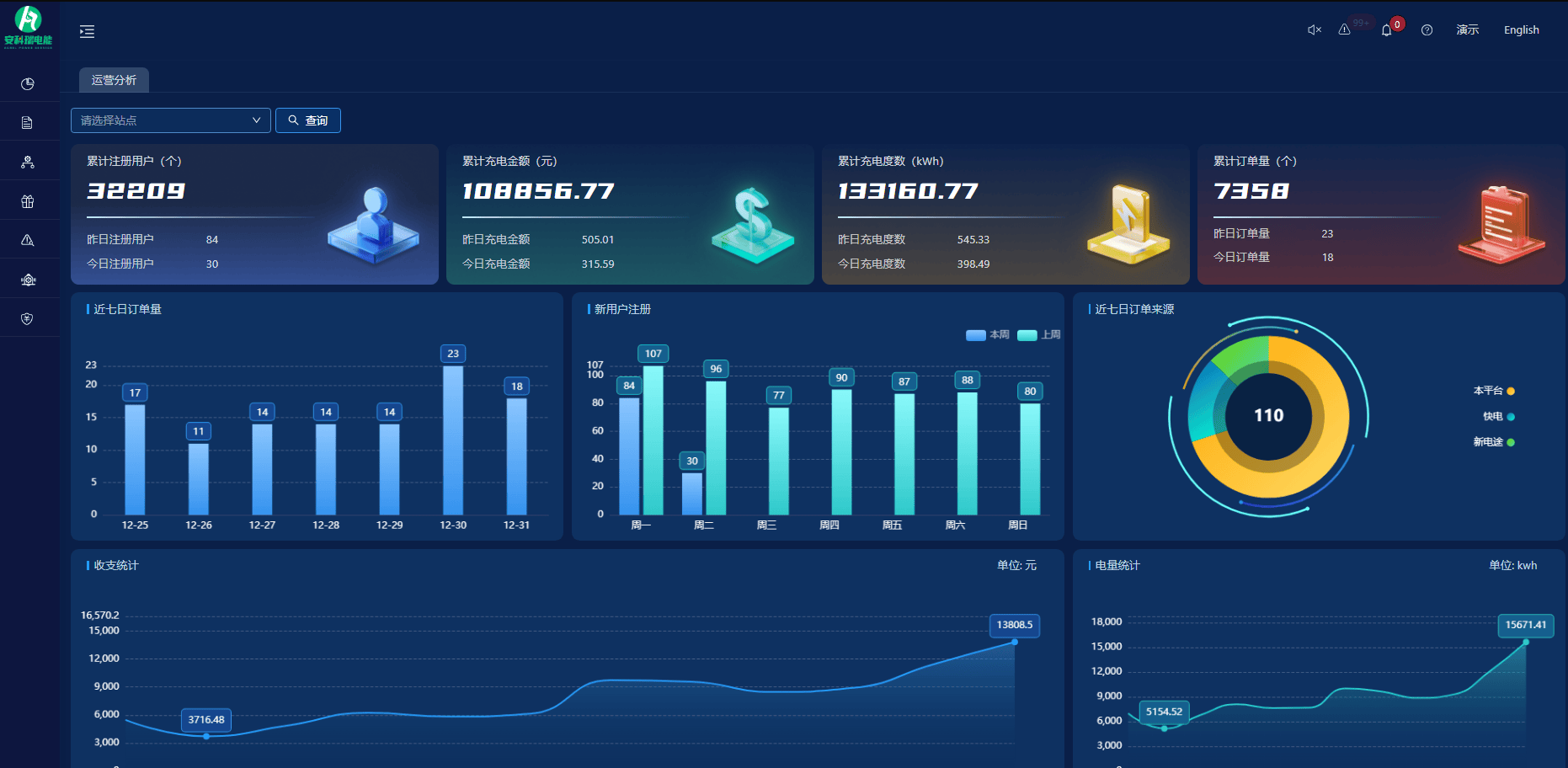Click the question mark help icon
The image size is (1568, 768).
pyautogui.click(x=1427, y=30)
